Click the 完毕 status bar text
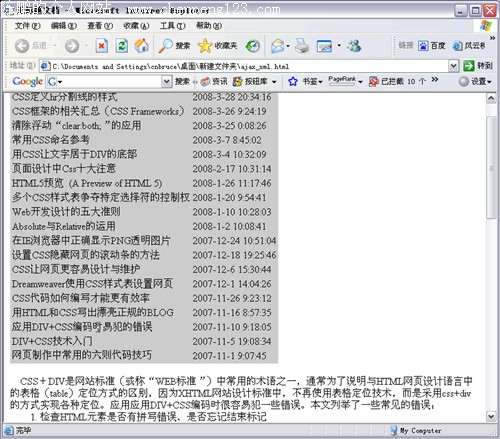This screenshot has width=500, height=439. [x=23, y=430]
